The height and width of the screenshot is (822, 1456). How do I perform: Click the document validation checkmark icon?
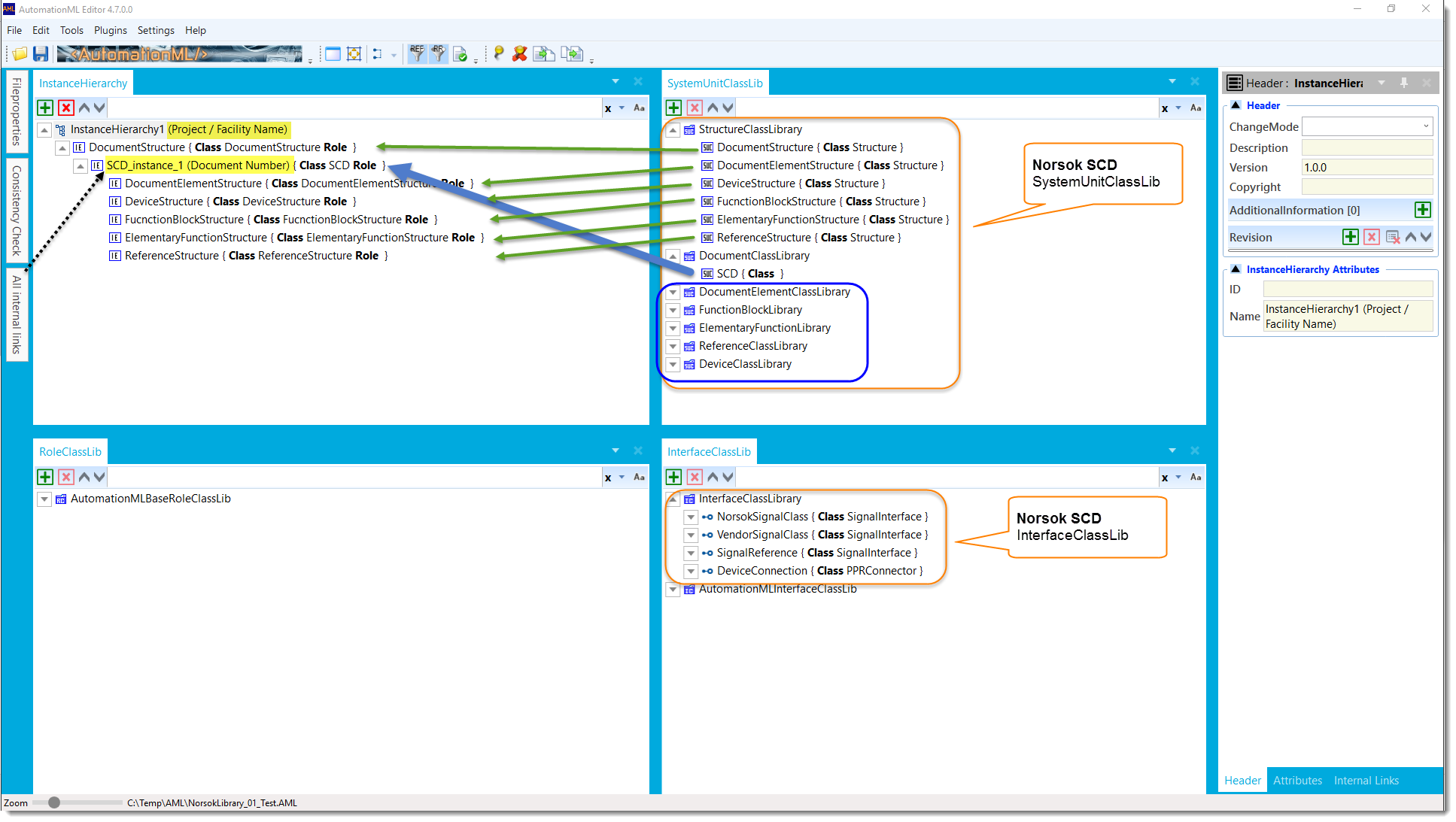point(460,54)
